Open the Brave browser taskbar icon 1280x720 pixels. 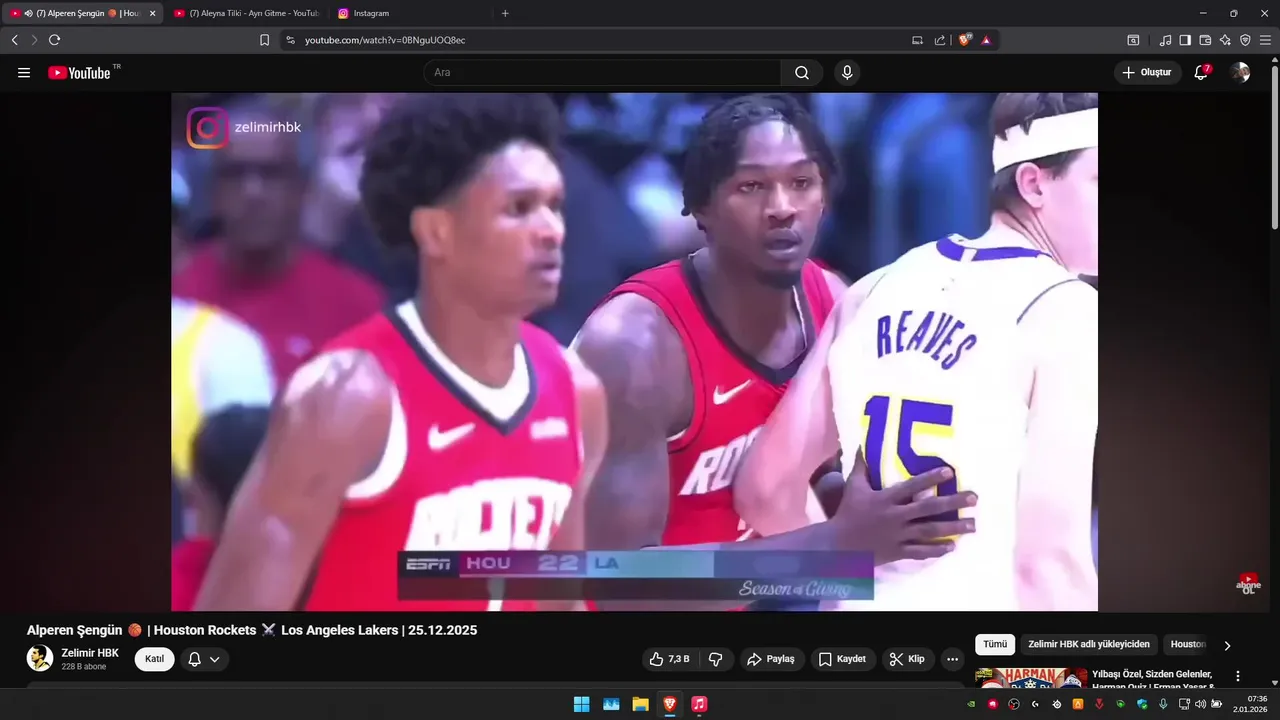click(670, 704)
